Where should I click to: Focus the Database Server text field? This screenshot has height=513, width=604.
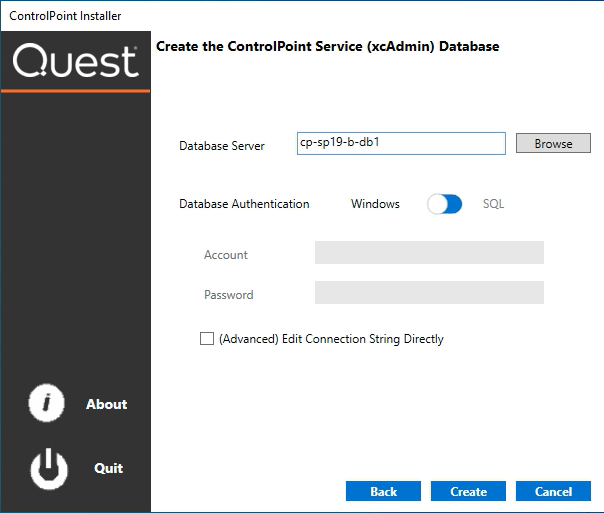(x=401, y=144)
